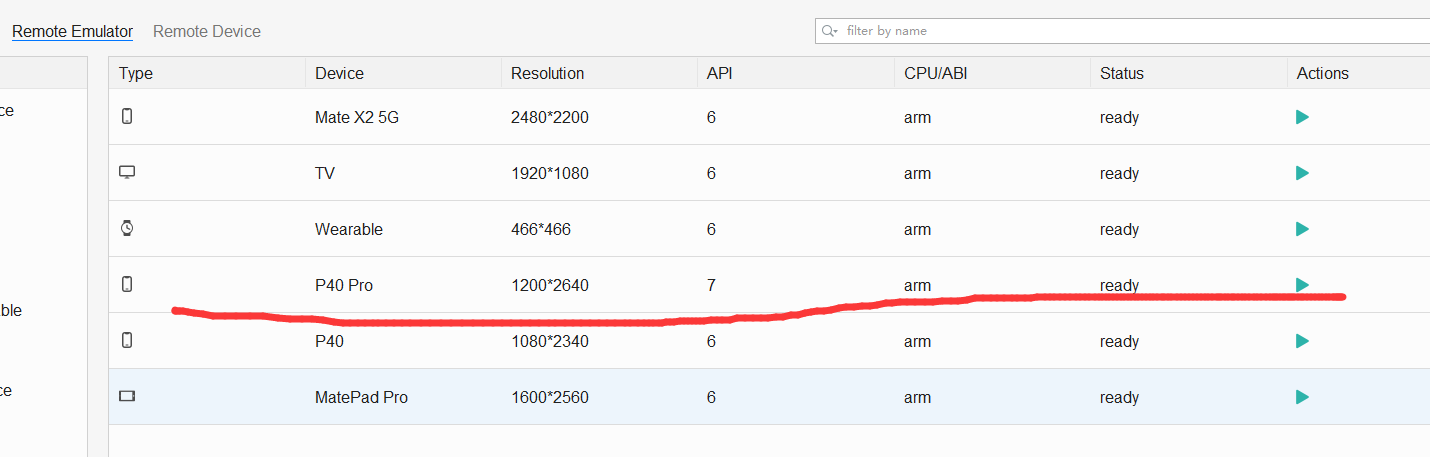
Task: Select the Wearable device name
Action: [x=349, y=229]
